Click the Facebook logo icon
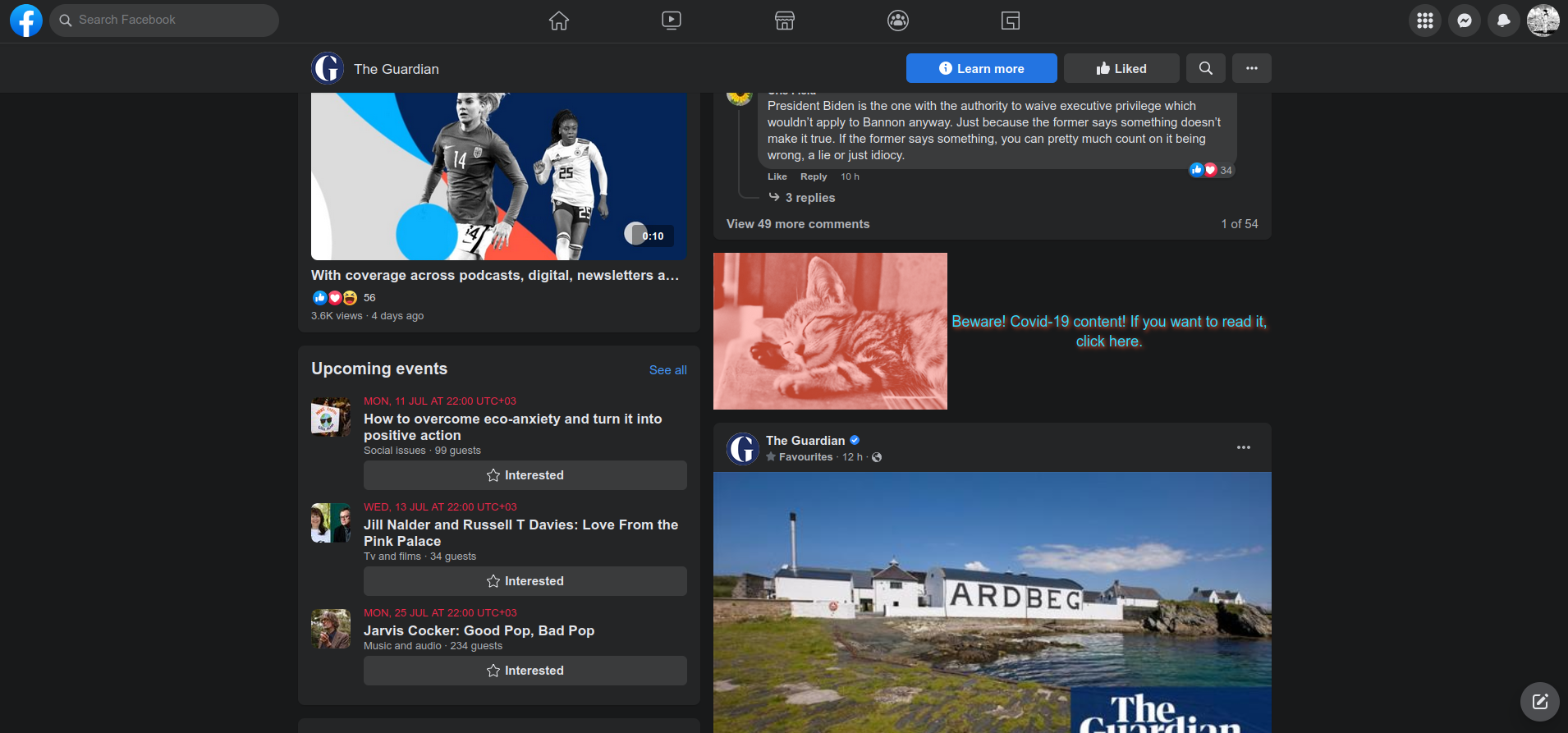The height and width of the screenshot is (733, 1568). pos(26,21)
